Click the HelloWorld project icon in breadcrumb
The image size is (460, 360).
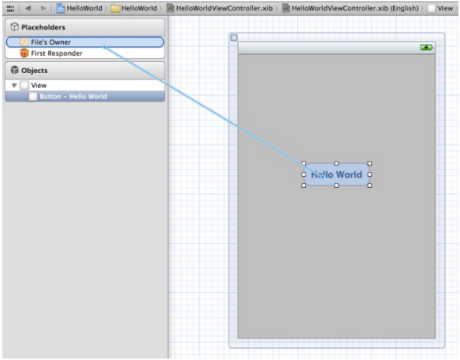pyautogui.click(x=61, y=8)
